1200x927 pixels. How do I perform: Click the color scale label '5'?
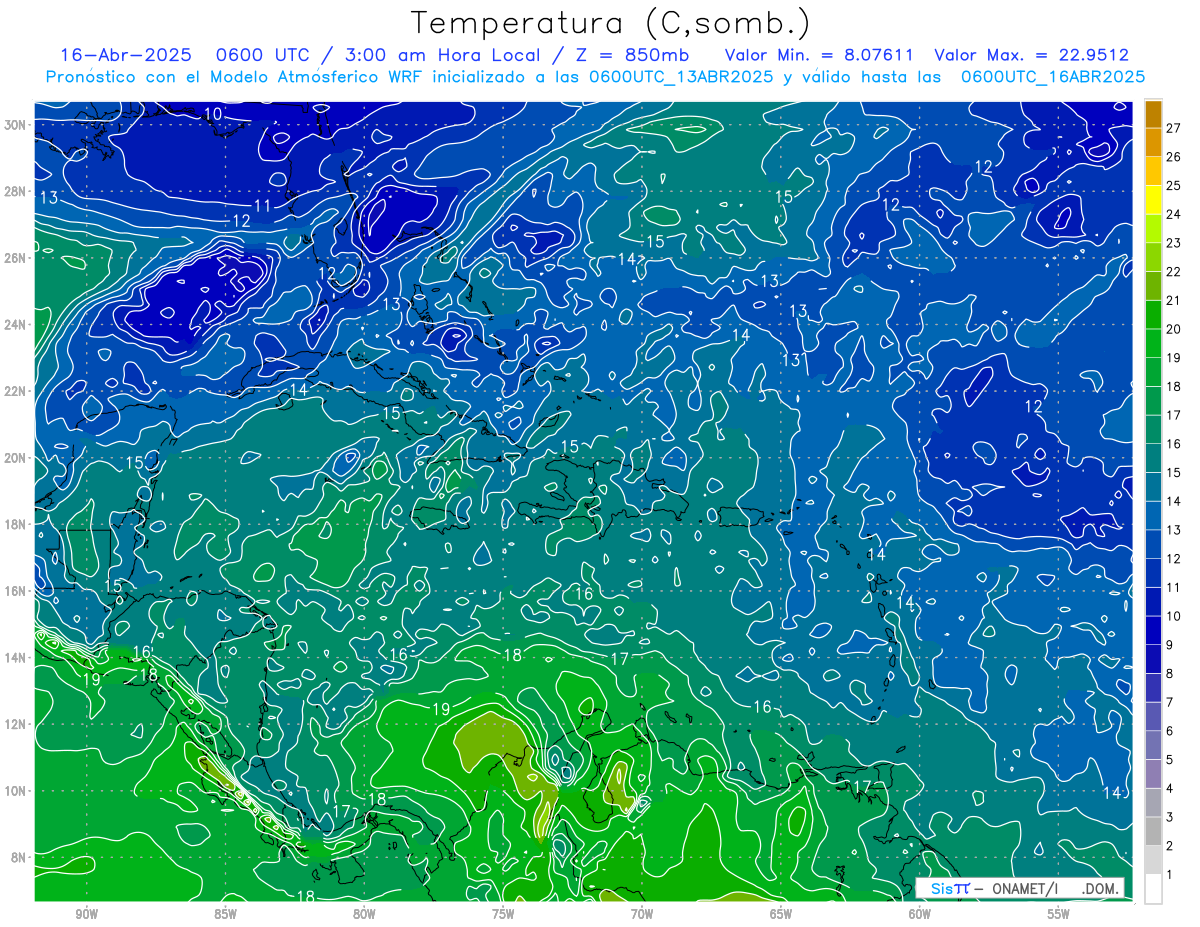pyautogui.click(x=1170, y=760)
